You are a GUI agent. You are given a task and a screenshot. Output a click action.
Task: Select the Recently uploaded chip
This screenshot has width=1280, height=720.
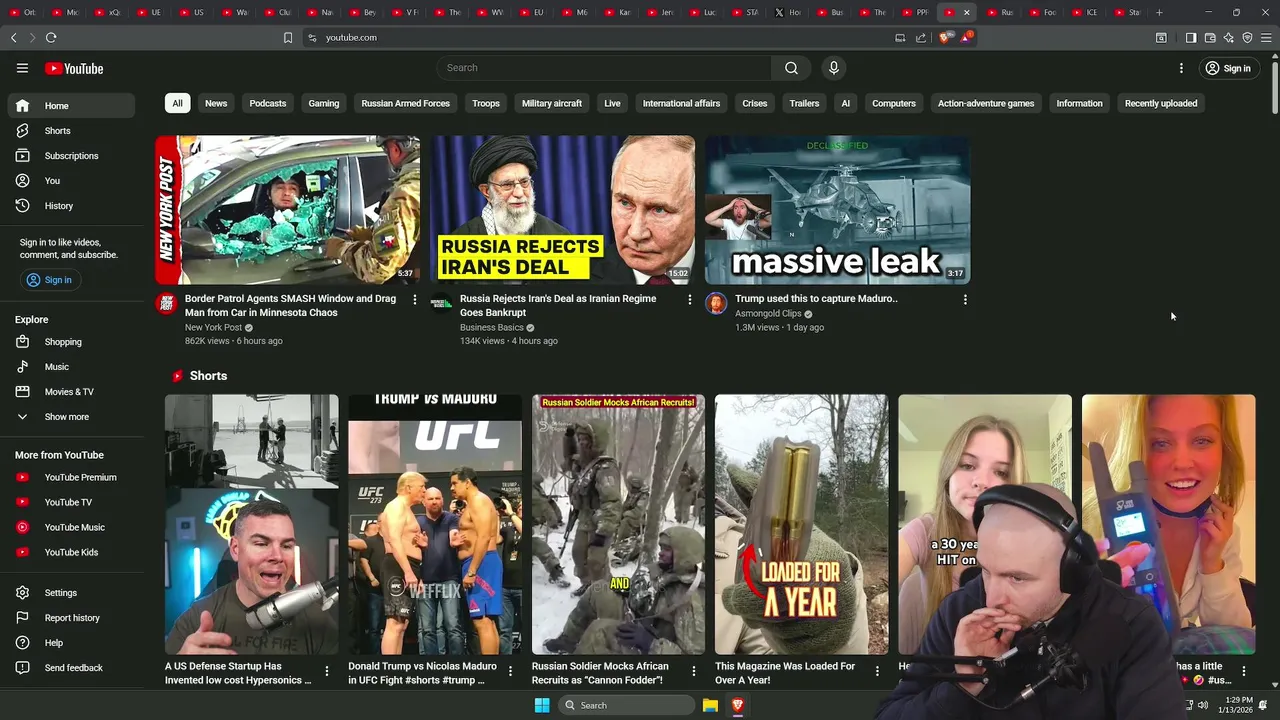[x=1161, y=103]
